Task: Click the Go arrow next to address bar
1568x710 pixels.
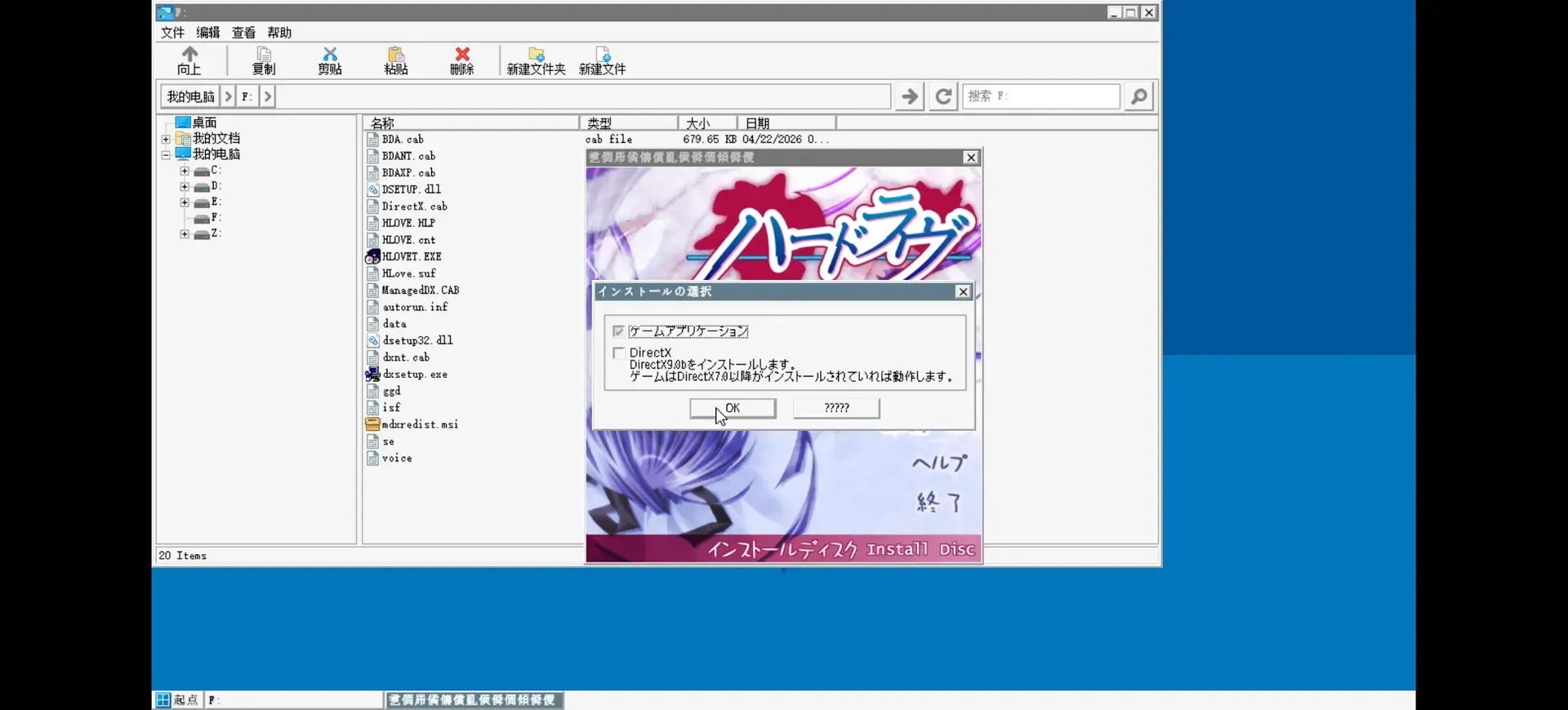Action: [910, 96]
